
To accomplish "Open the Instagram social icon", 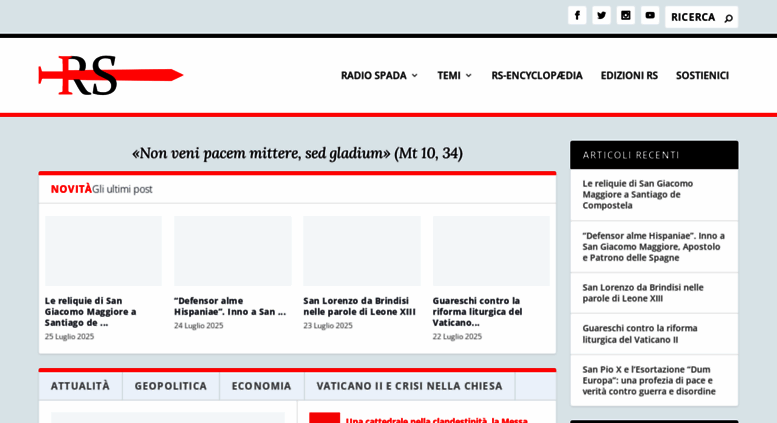I will [x=625, y=15].
